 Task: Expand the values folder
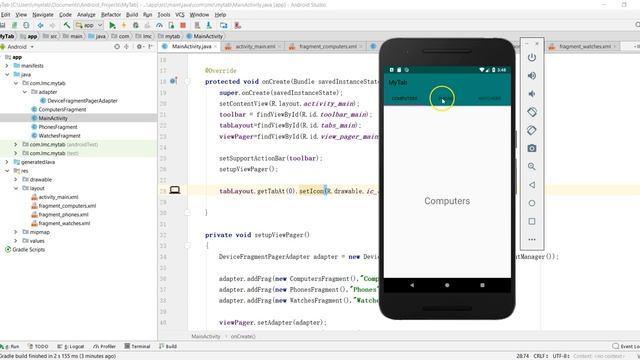pos(16,241)
